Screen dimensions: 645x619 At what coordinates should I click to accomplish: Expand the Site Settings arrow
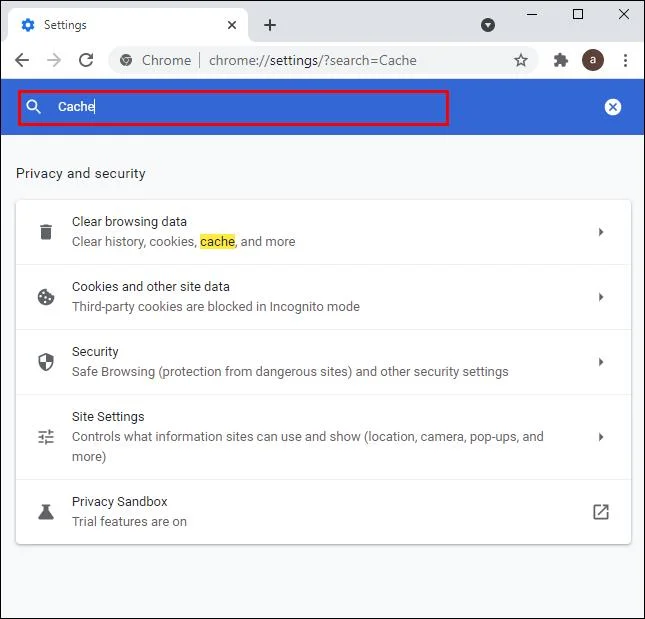[601, 437]
